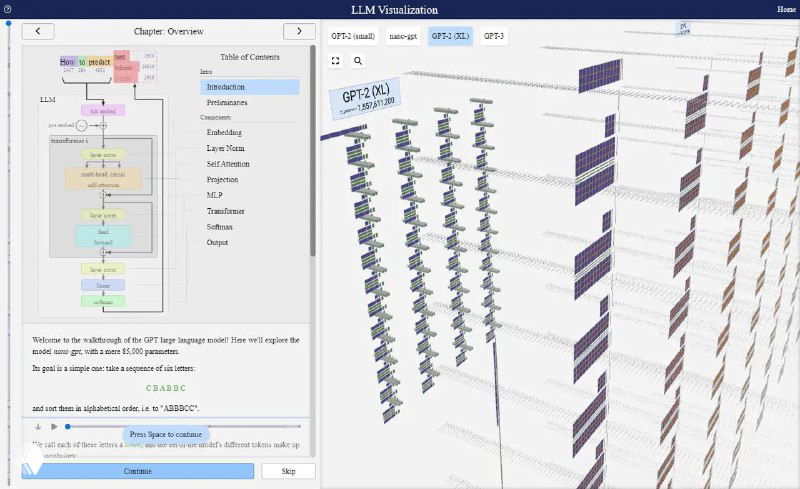This screenshot has width=800, height=489.
Task: Select the nano-gpt model tab
Action: (x=403, y=36)
